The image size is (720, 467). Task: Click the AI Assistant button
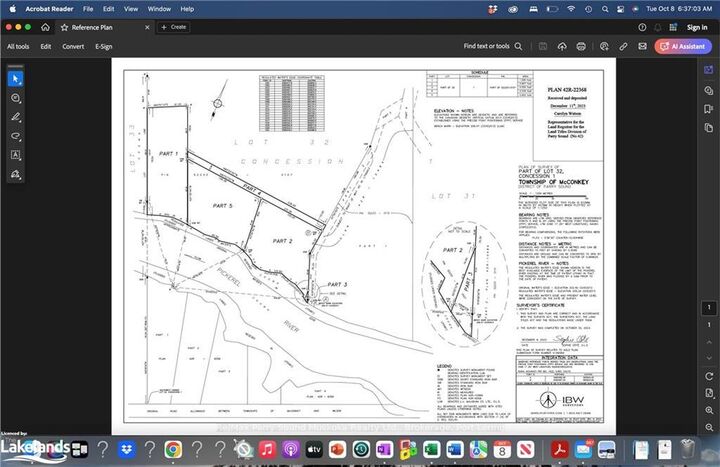pyautogui.click(x=683, y=46)
